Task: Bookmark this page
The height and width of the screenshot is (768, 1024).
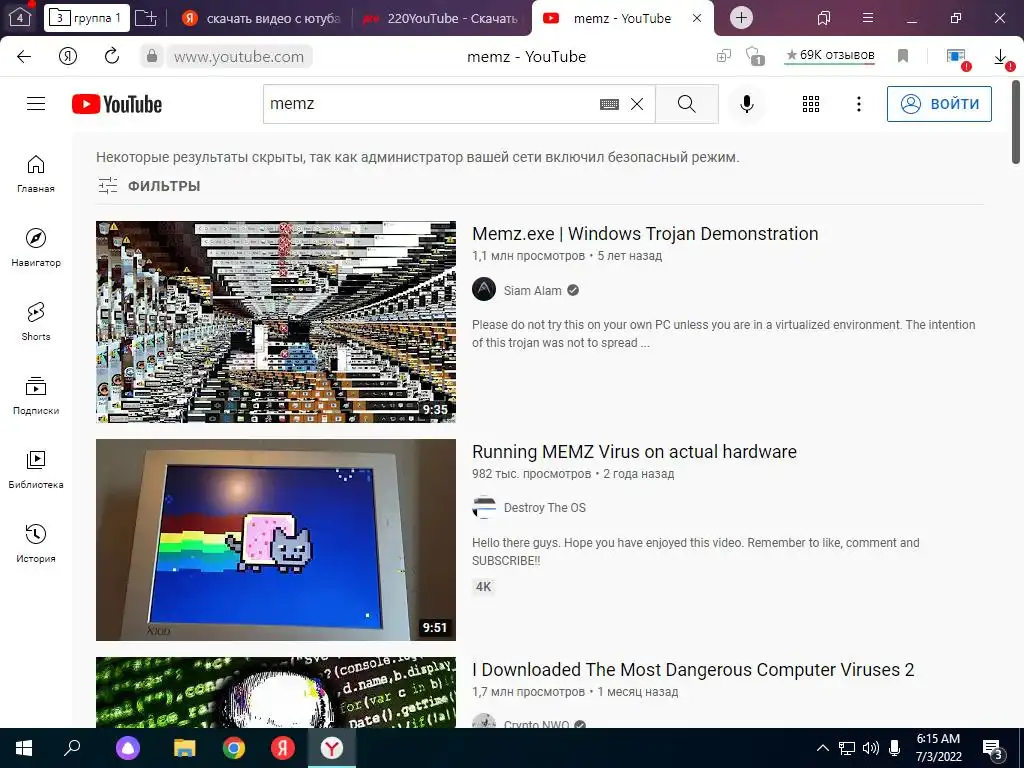Action: coord(903,56)
